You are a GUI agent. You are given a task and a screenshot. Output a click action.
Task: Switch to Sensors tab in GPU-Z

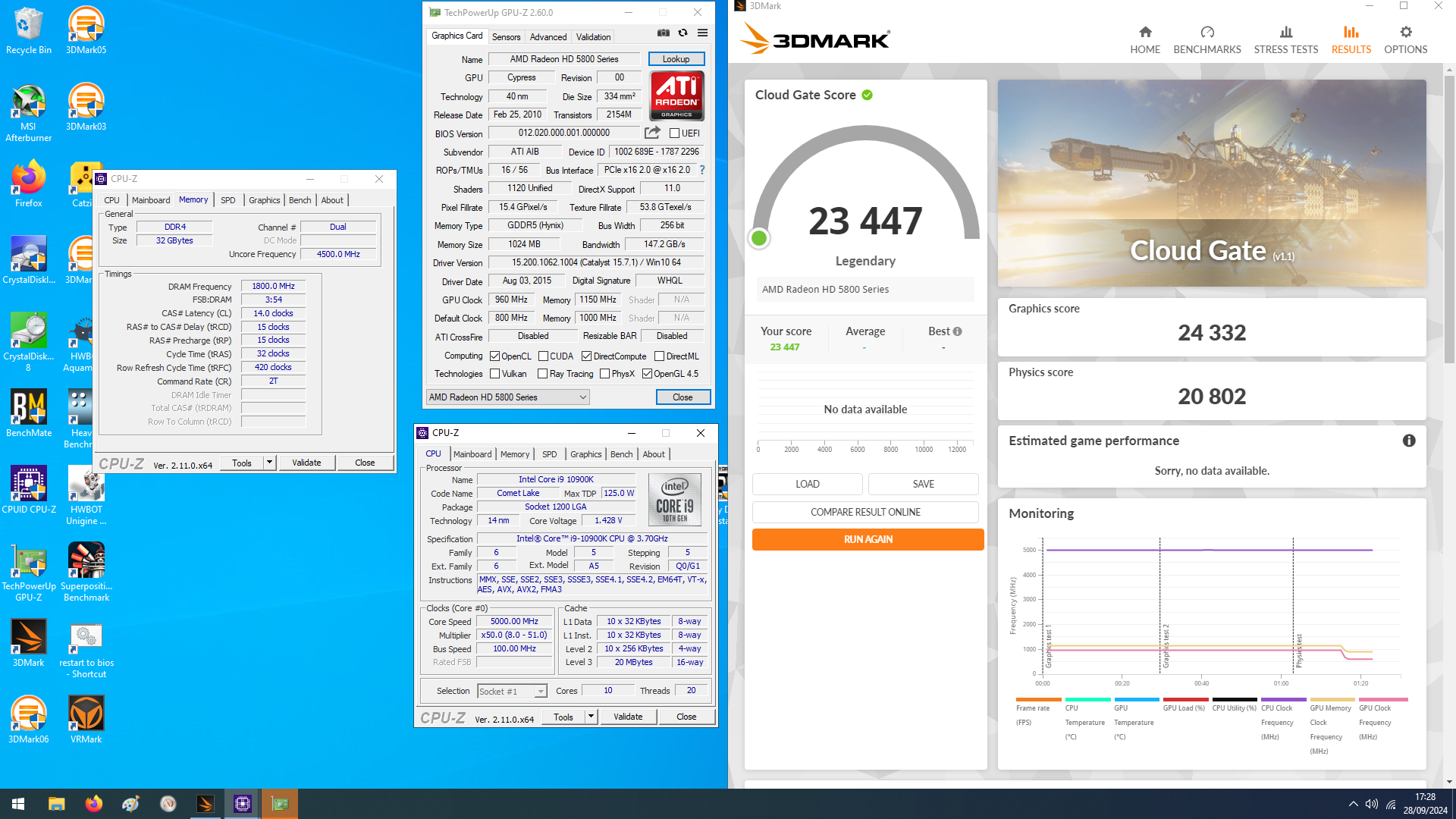point(506,36)
